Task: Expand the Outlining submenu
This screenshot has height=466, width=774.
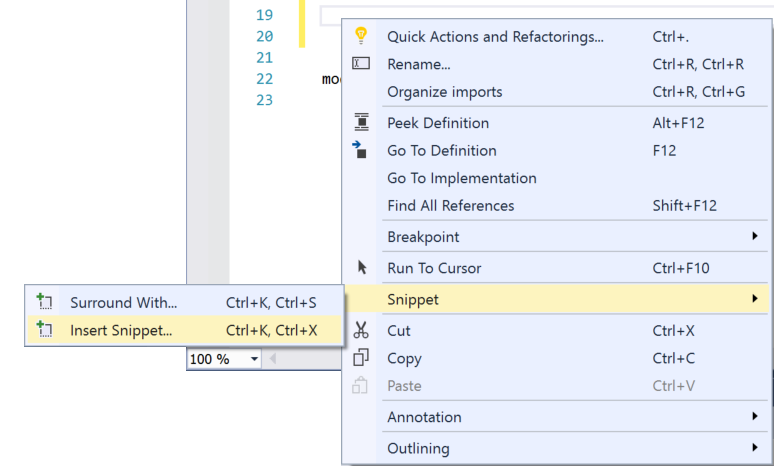Action: click(754, 448)
